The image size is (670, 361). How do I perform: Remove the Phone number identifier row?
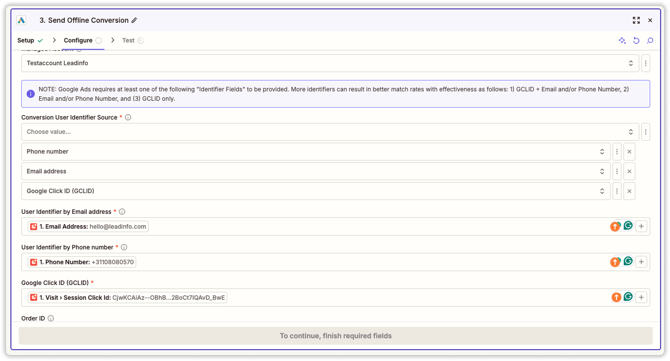click(x=629, y=152)
